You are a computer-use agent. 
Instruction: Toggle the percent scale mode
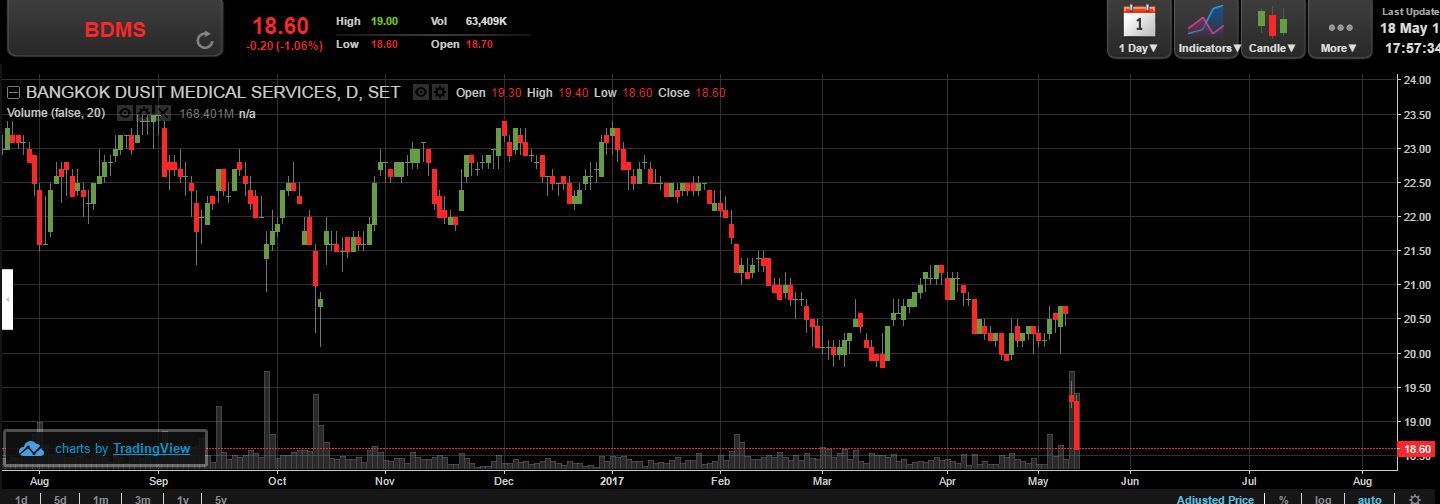coord(1283,499)
